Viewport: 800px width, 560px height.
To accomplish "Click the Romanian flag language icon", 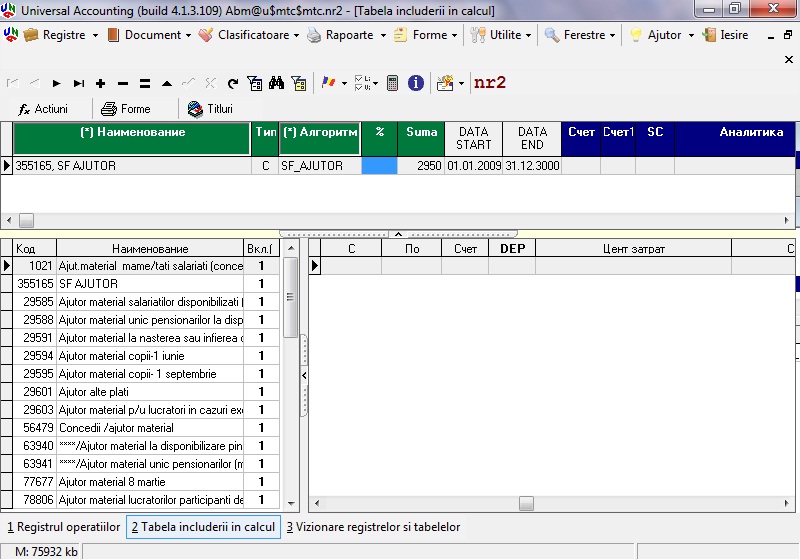I will click(329, 82).
